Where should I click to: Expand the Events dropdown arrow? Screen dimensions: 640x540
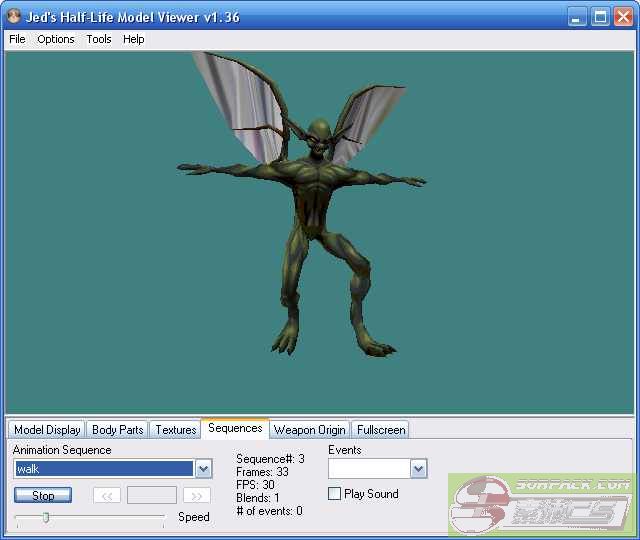coord(418,469)
